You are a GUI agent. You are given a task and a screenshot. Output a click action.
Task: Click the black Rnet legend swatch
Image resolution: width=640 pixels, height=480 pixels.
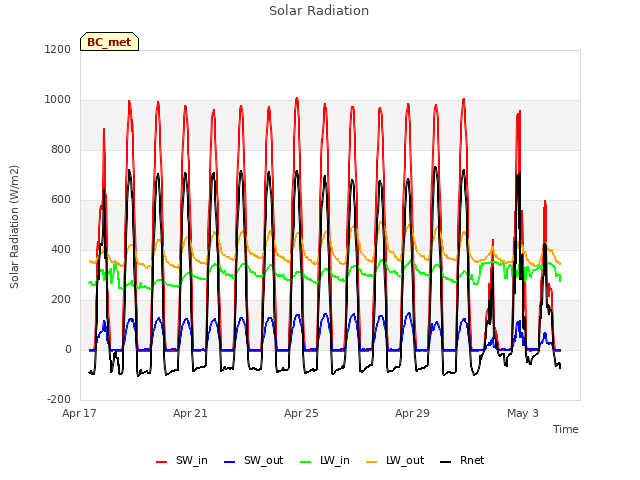click(x=446, y=462)
